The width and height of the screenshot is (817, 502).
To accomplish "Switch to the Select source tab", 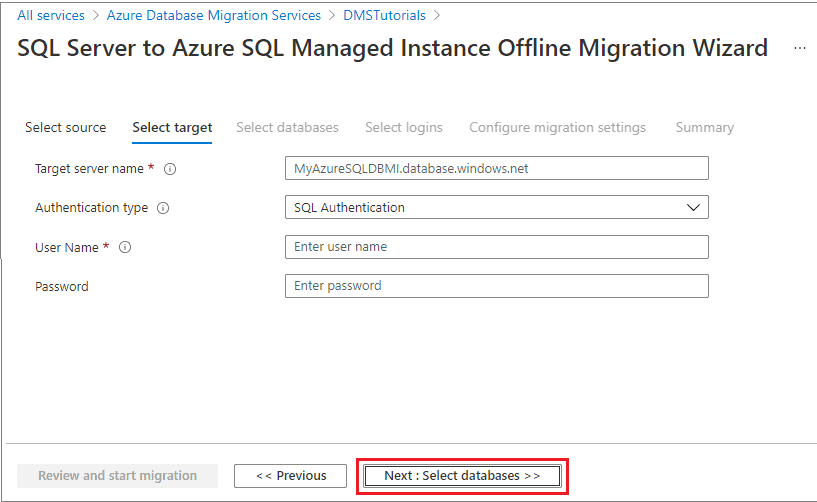I will point(65,127).
